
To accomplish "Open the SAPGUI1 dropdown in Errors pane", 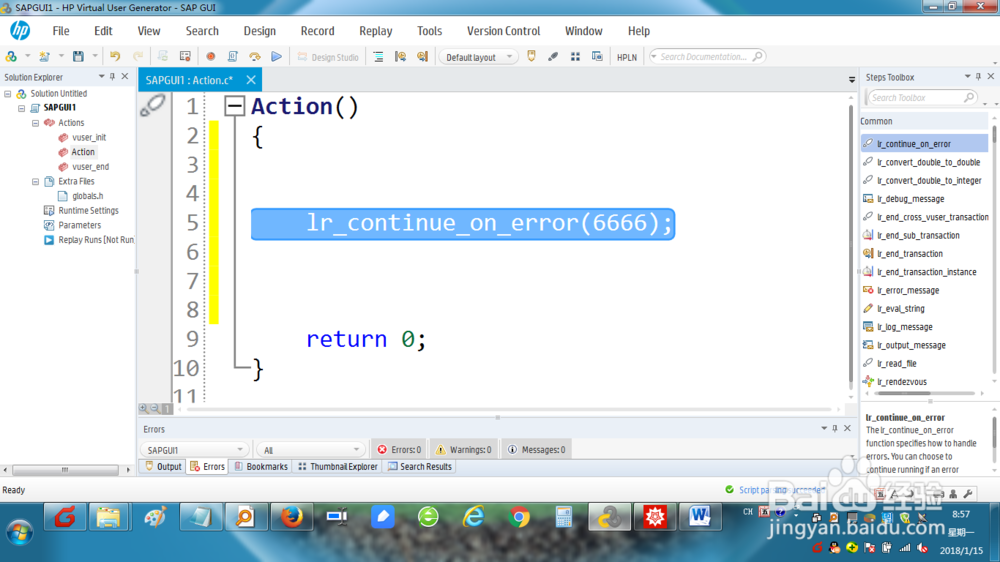I will [194, 450].
